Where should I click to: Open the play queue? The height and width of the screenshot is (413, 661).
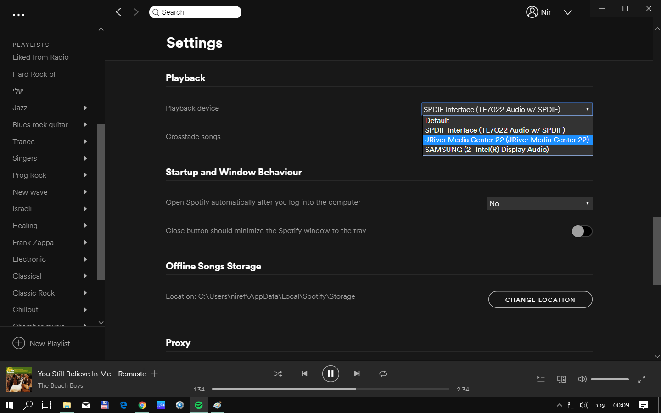(540, 379)
